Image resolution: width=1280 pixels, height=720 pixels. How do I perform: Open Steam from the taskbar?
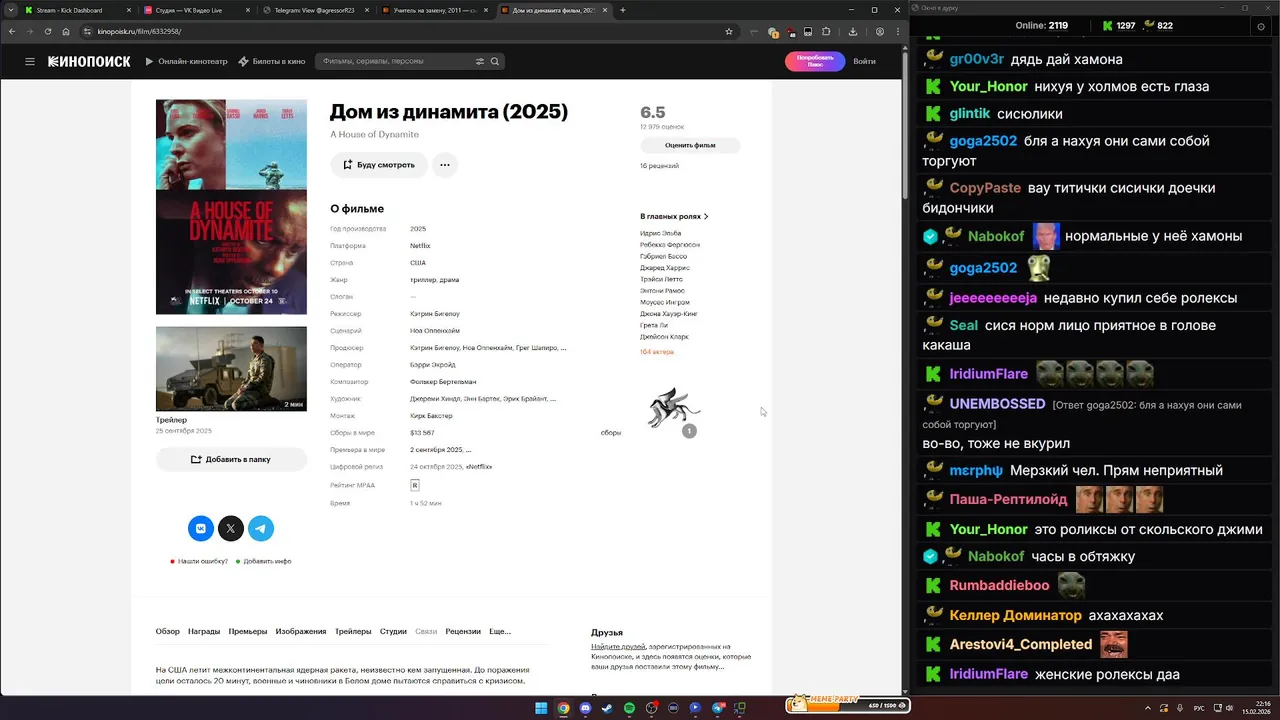[x=607, y=708]
